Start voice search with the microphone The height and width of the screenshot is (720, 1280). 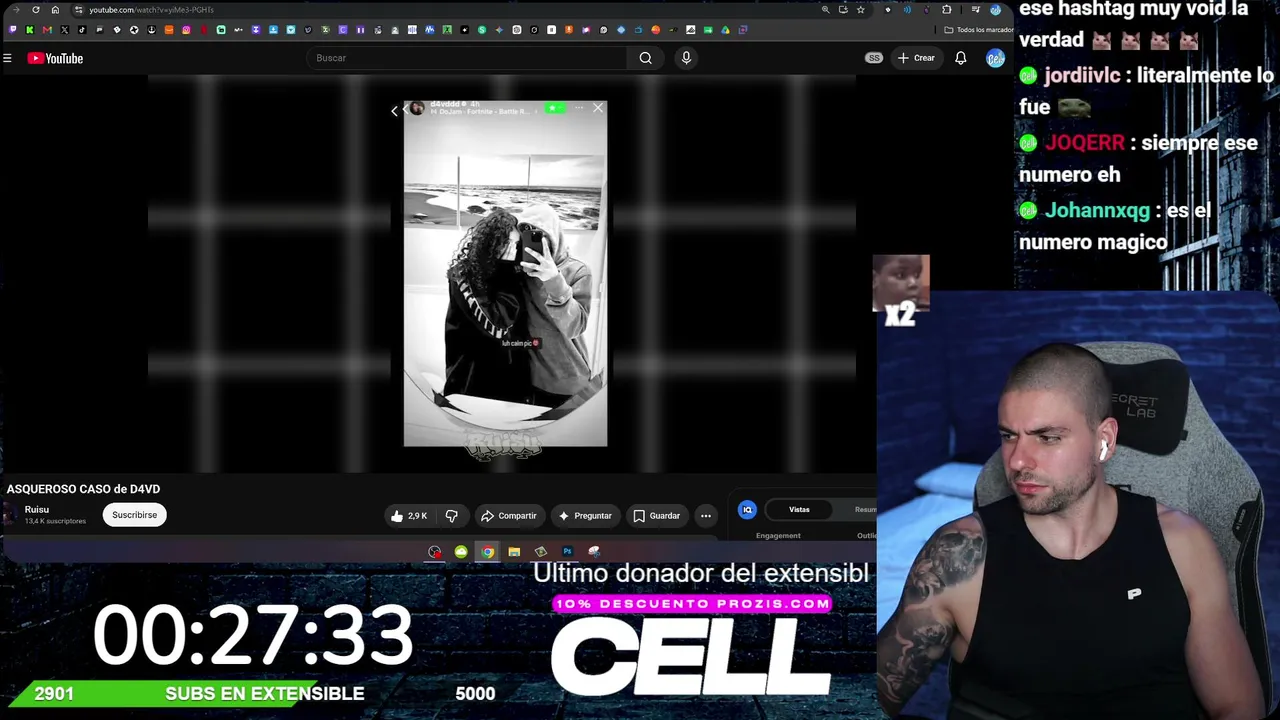click(686, 58)
